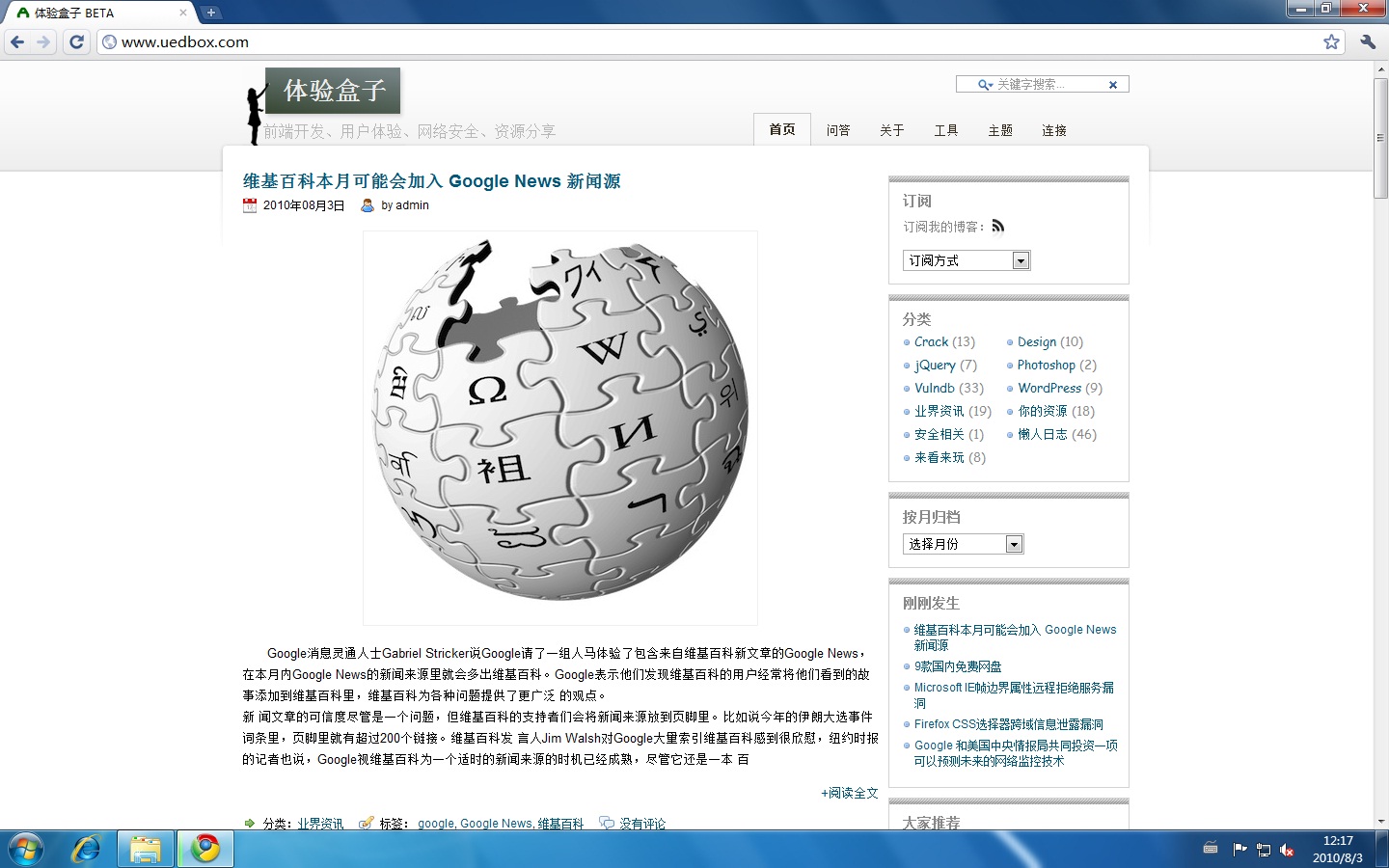The image size is (1389, 868).
Task: Click the 维基百科 tag link below article
Action: click(x=560, y=824)
